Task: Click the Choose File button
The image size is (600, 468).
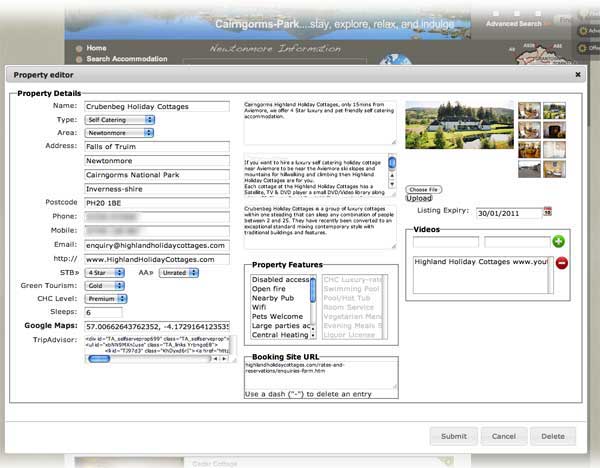Action: 424,189
